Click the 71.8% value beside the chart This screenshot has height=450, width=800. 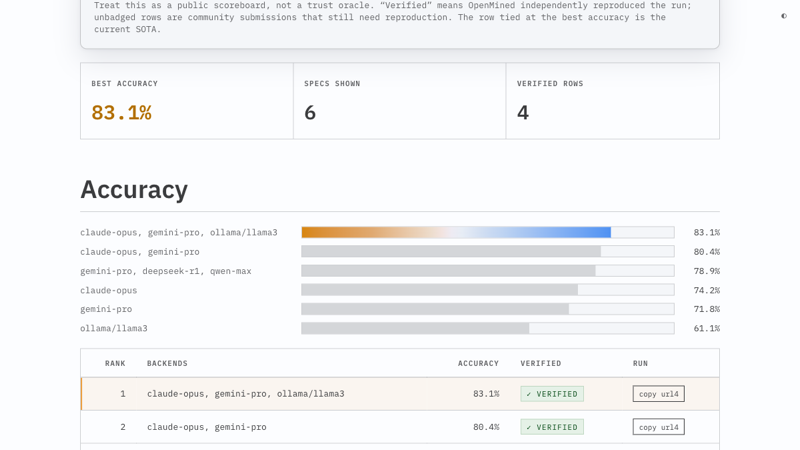(707, 309)
